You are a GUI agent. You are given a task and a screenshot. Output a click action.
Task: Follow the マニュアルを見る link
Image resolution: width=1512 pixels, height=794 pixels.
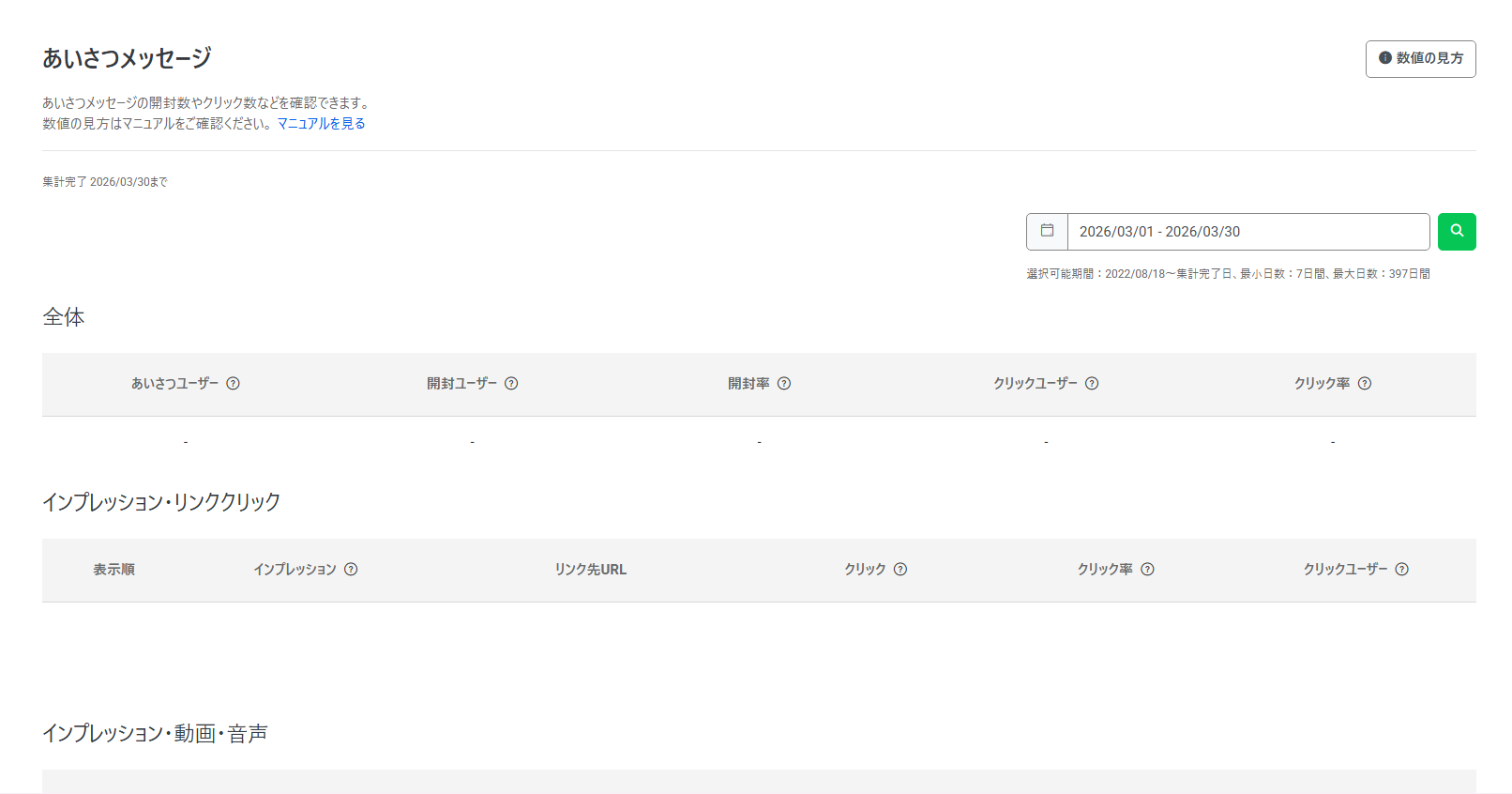click(321, 123)
